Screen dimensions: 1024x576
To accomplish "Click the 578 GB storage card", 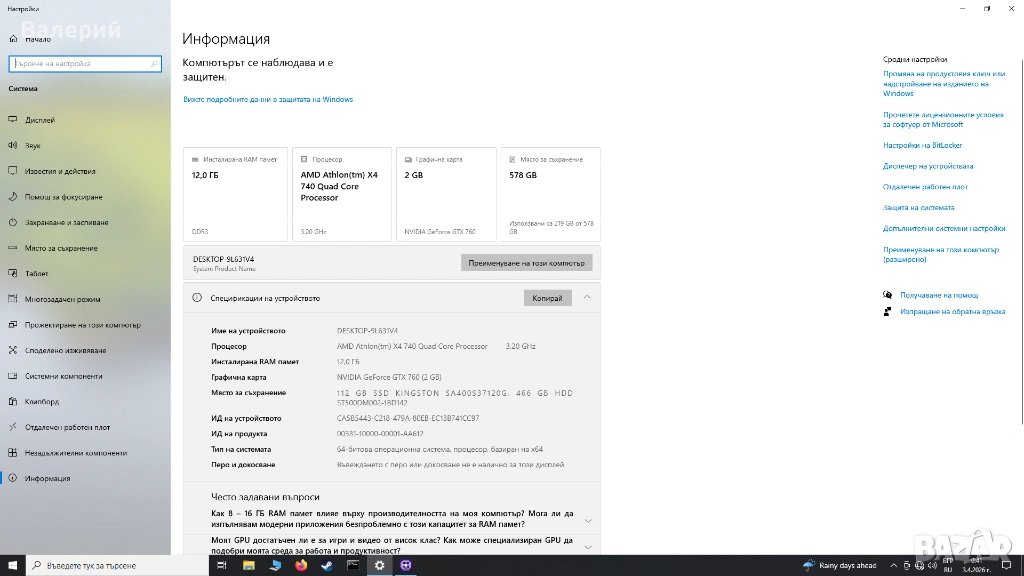I will [x=551, y=194].
